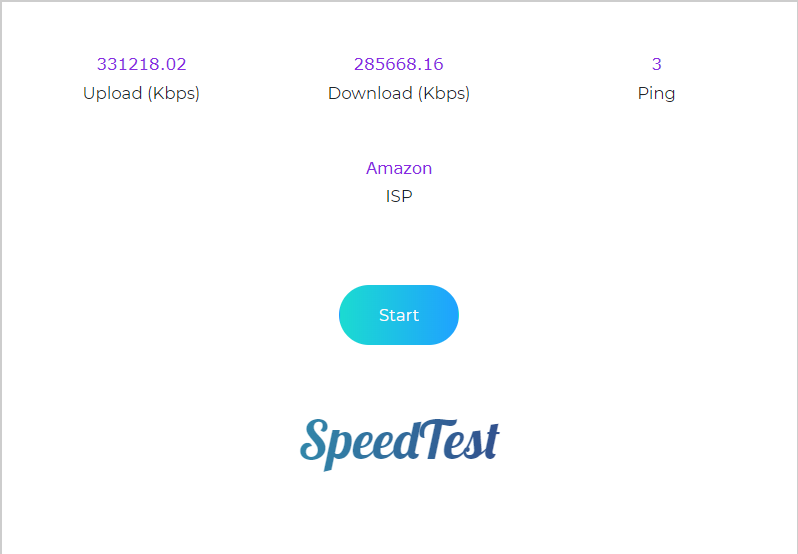Image resolution: width=798 pixels, height=554 pixels.
Task: Click the Upload (Kbps) label
Action: coord(141,93)
